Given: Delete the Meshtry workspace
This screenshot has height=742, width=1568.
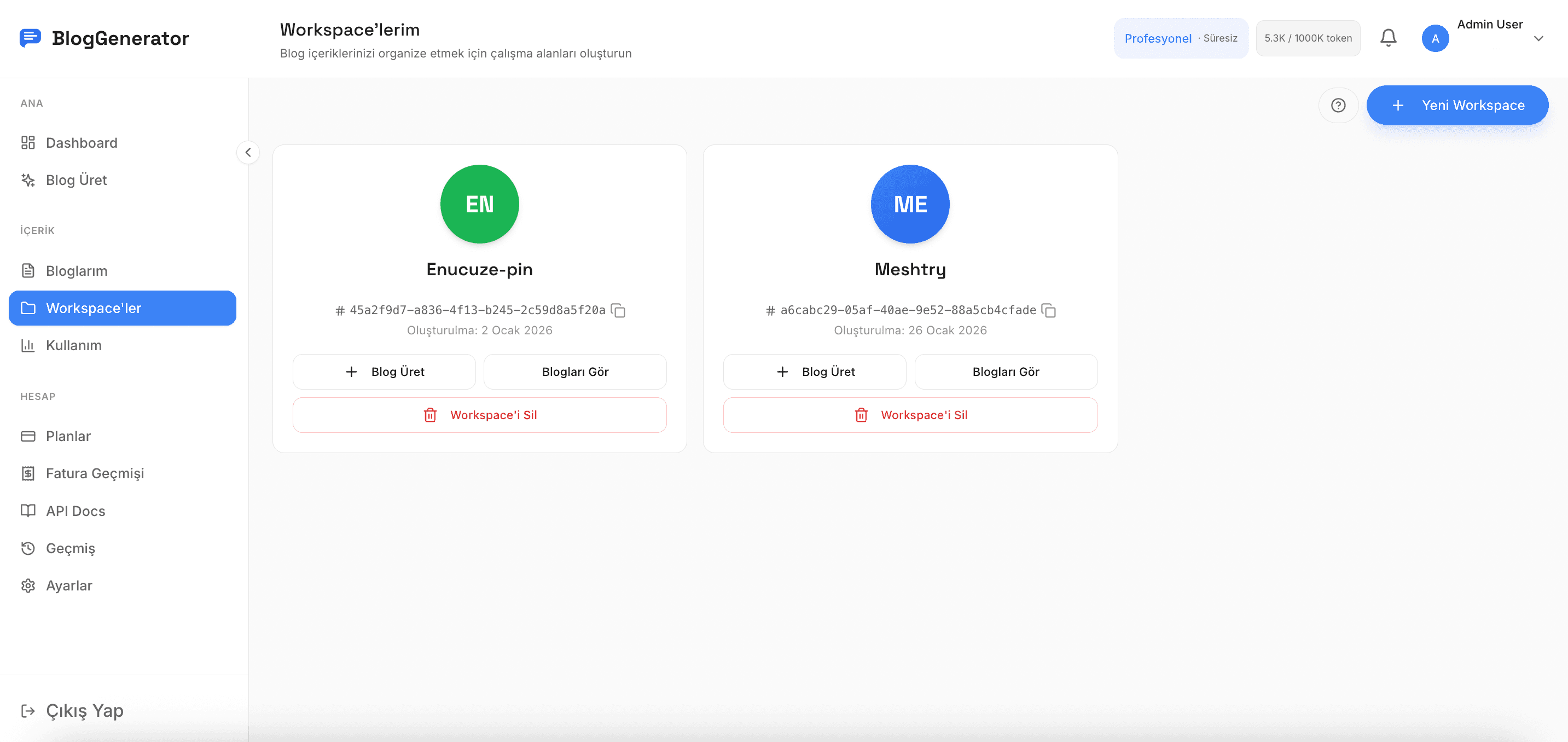Looking at the screenshot, I should coord(909,415).
